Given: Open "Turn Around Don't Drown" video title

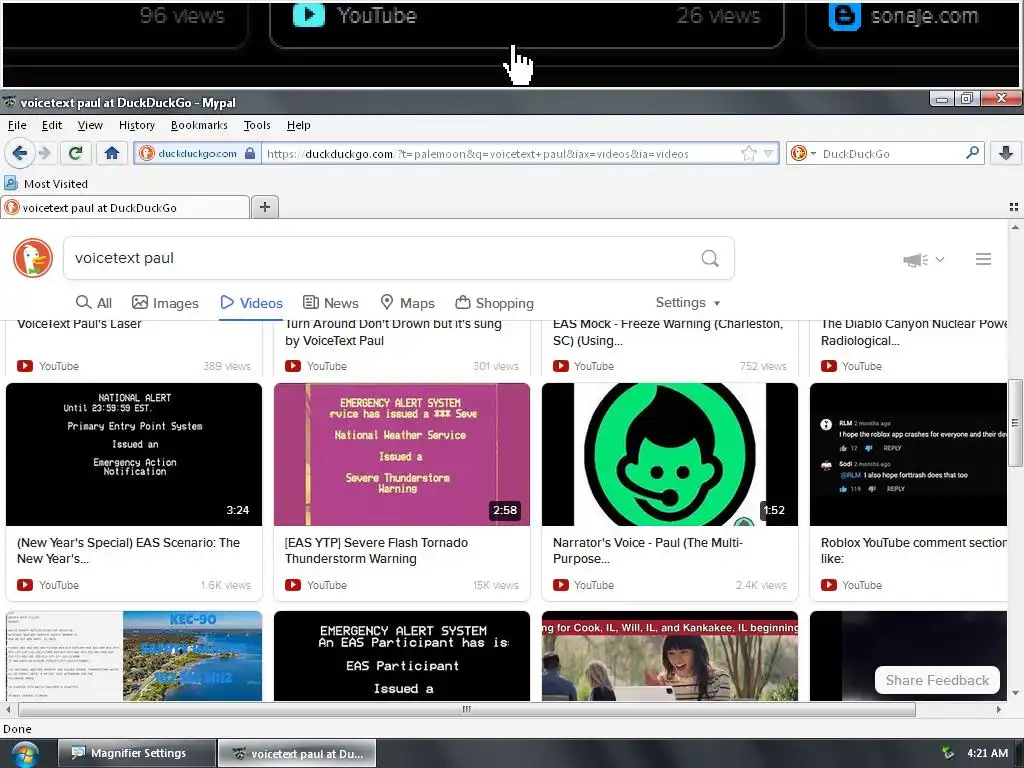Looking at the screenshot, I should pyautogui.click(x=393, y=332).
